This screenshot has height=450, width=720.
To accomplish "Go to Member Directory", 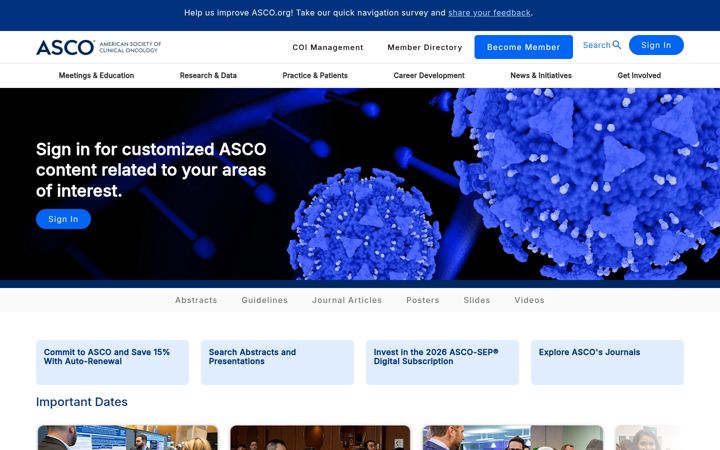I will tap(425, 47).
